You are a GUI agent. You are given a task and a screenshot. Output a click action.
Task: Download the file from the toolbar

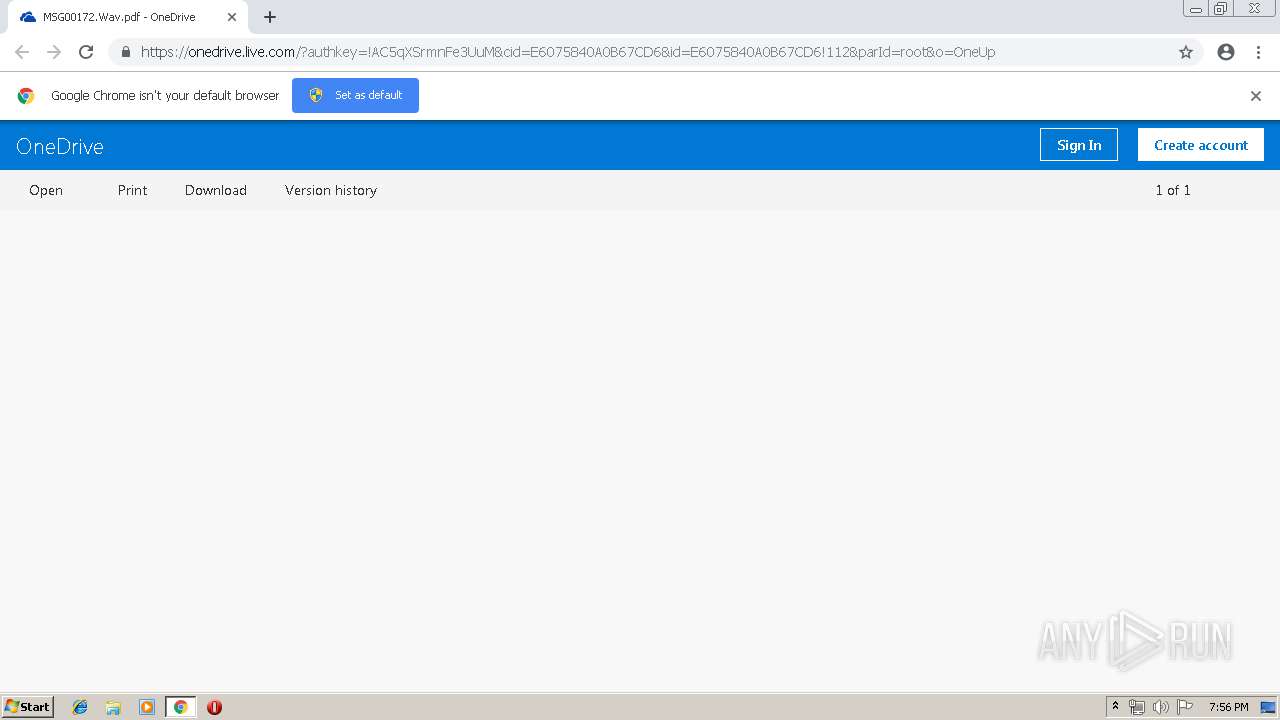216,190
